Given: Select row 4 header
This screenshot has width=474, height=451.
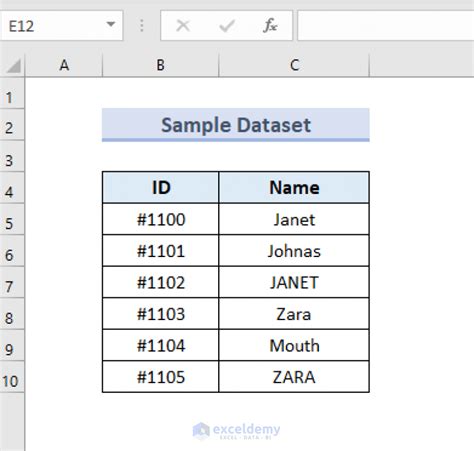Looking at the screenshot, I should (x=12, y=188).
